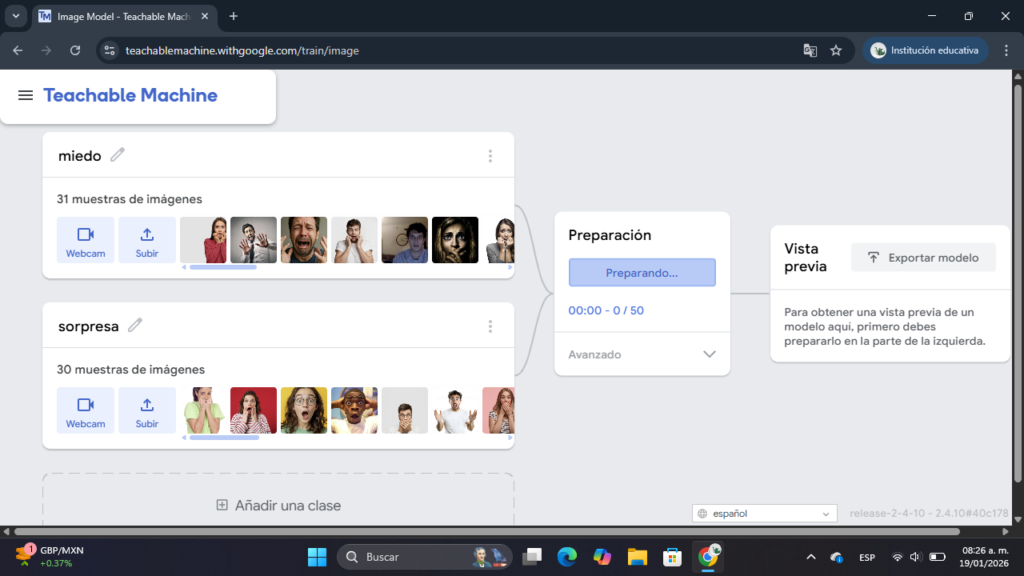Open the miedo class three-dot options menu
The height and width of the screenshot is (576, 1024).
pyautogui.click(x=490, y=156)
